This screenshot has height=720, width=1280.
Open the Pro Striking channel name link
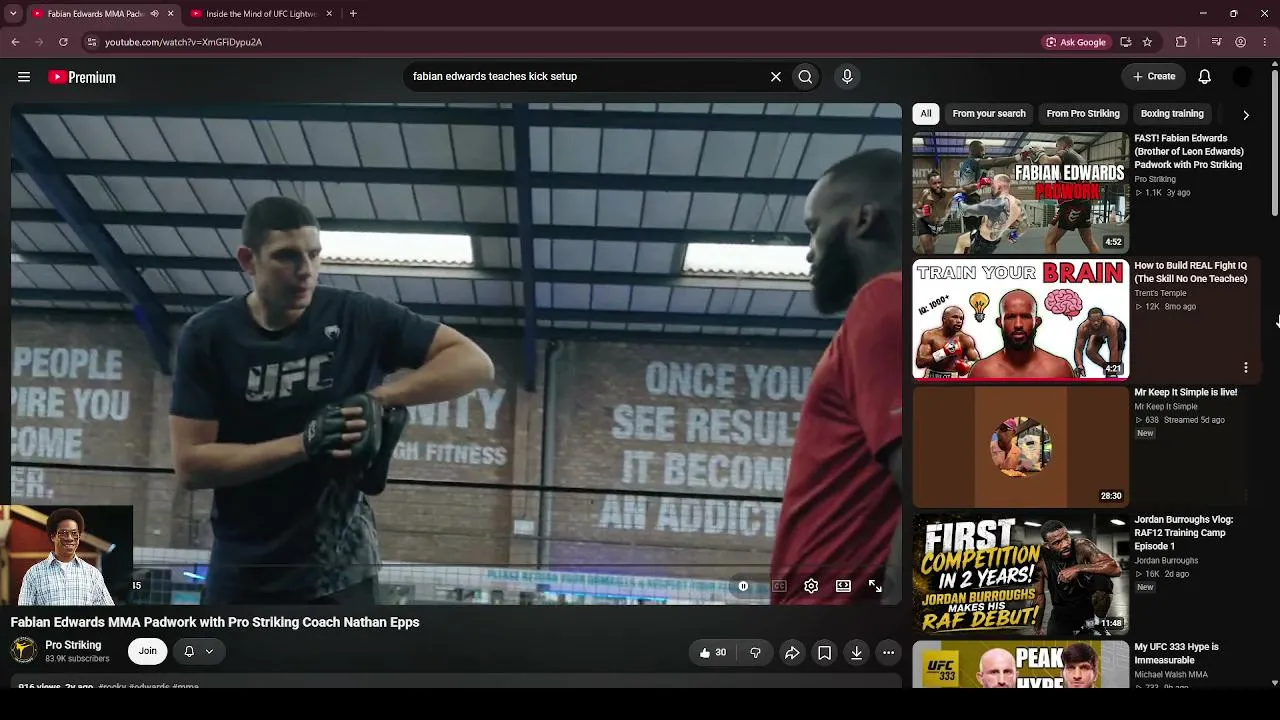pyautogui.click(x=73, y=645)
